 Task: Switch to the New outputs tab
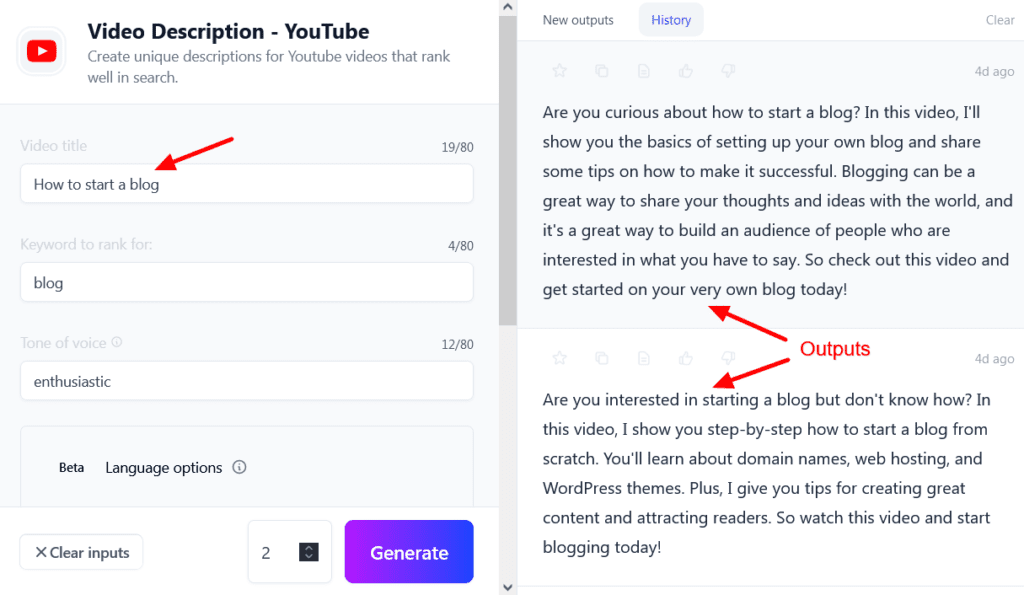tap(578, 20)
